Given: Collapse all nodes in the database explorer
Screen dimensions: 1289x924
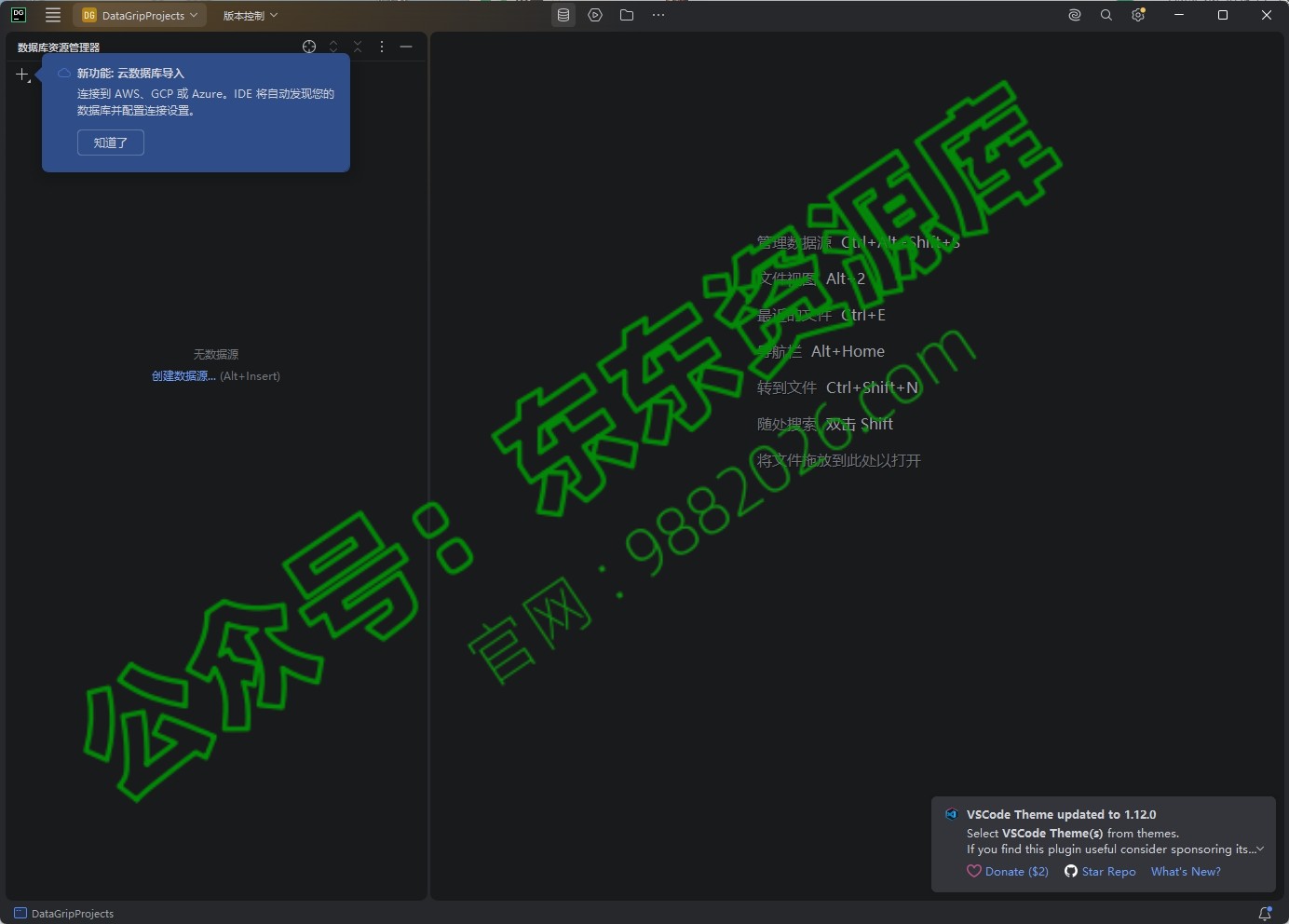Looking at the screenshot, I should [358, 47].
